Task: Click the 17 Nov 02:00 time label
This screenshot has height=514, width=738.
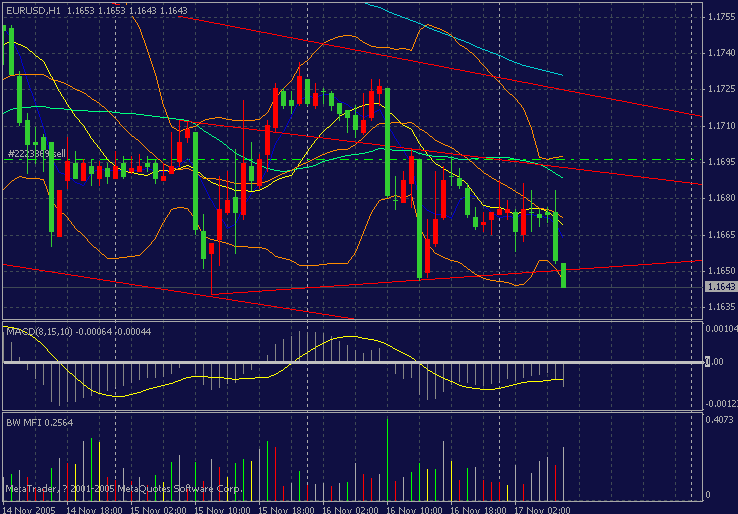Action: click(542, 510)
